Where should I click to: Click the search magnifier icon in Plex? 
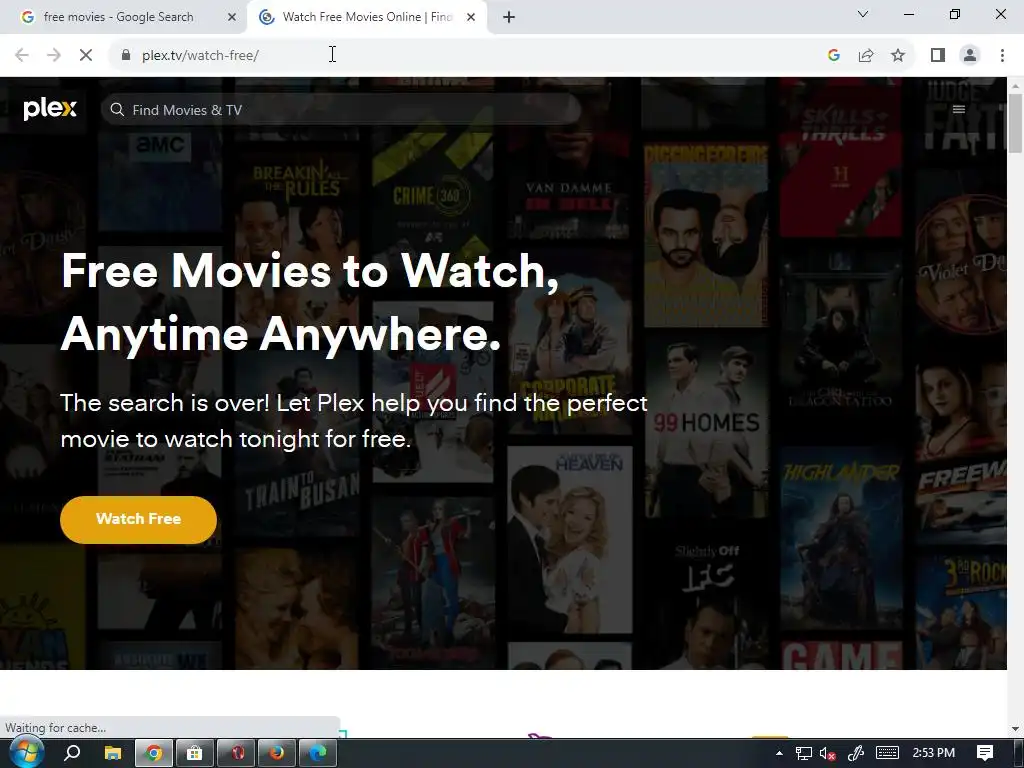pos(117,110)
